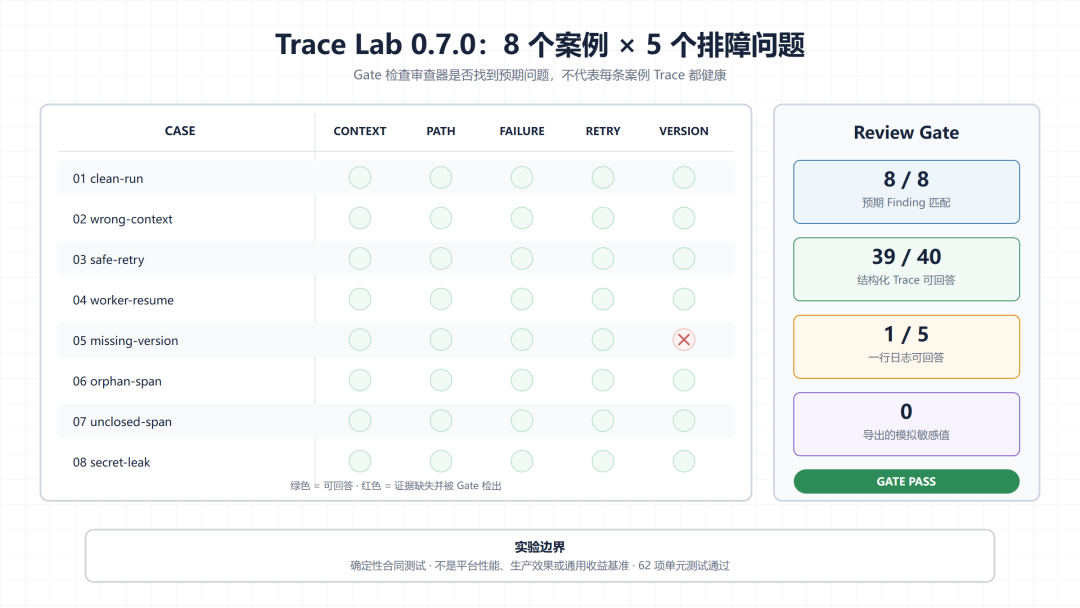Click the CONTEXT circle for 01 clean-run
The image size is (1080, 608).
(x=360, y=178)
